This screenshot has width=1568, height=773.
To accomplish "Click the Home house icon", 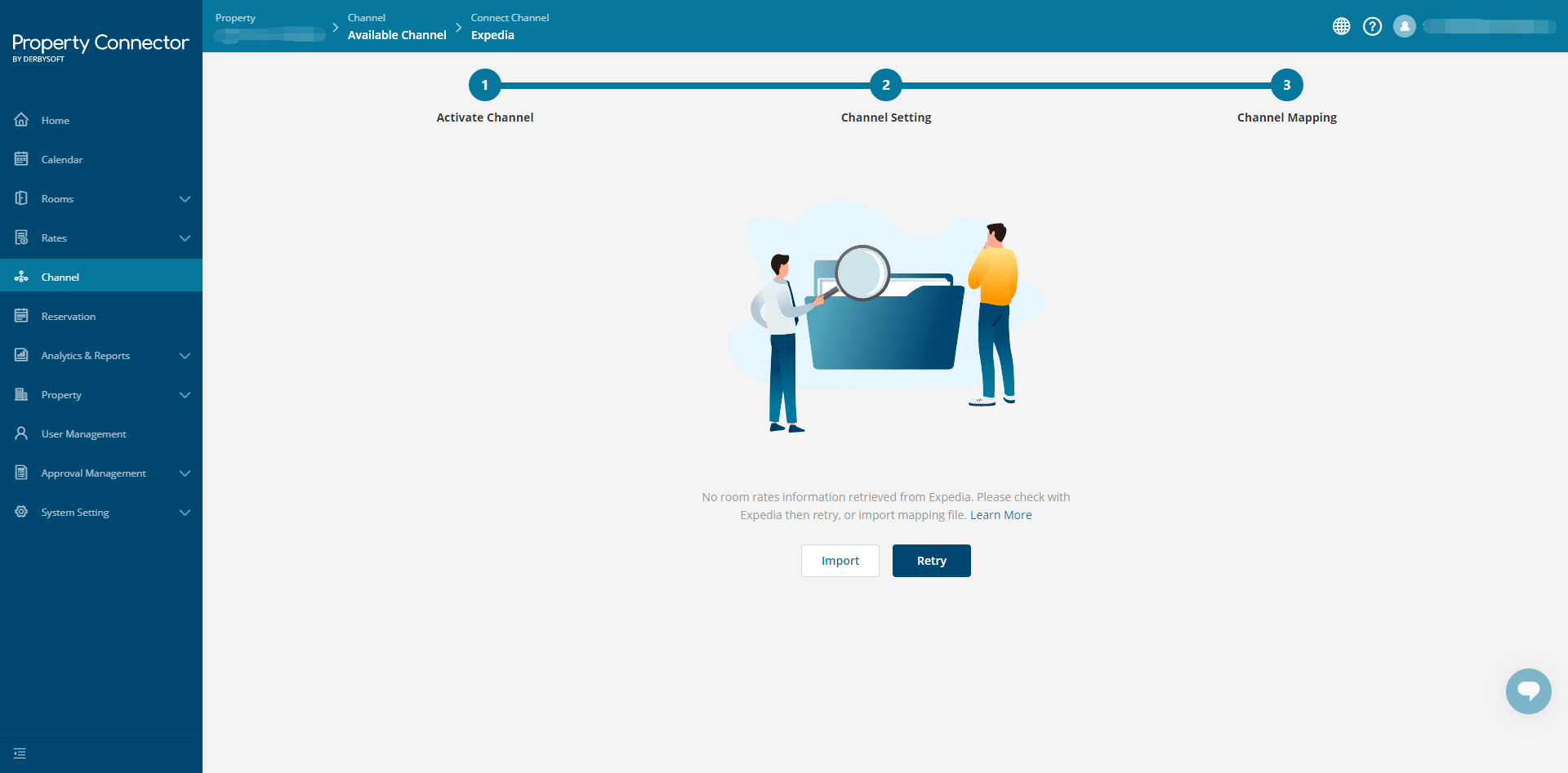I will 21,120.
